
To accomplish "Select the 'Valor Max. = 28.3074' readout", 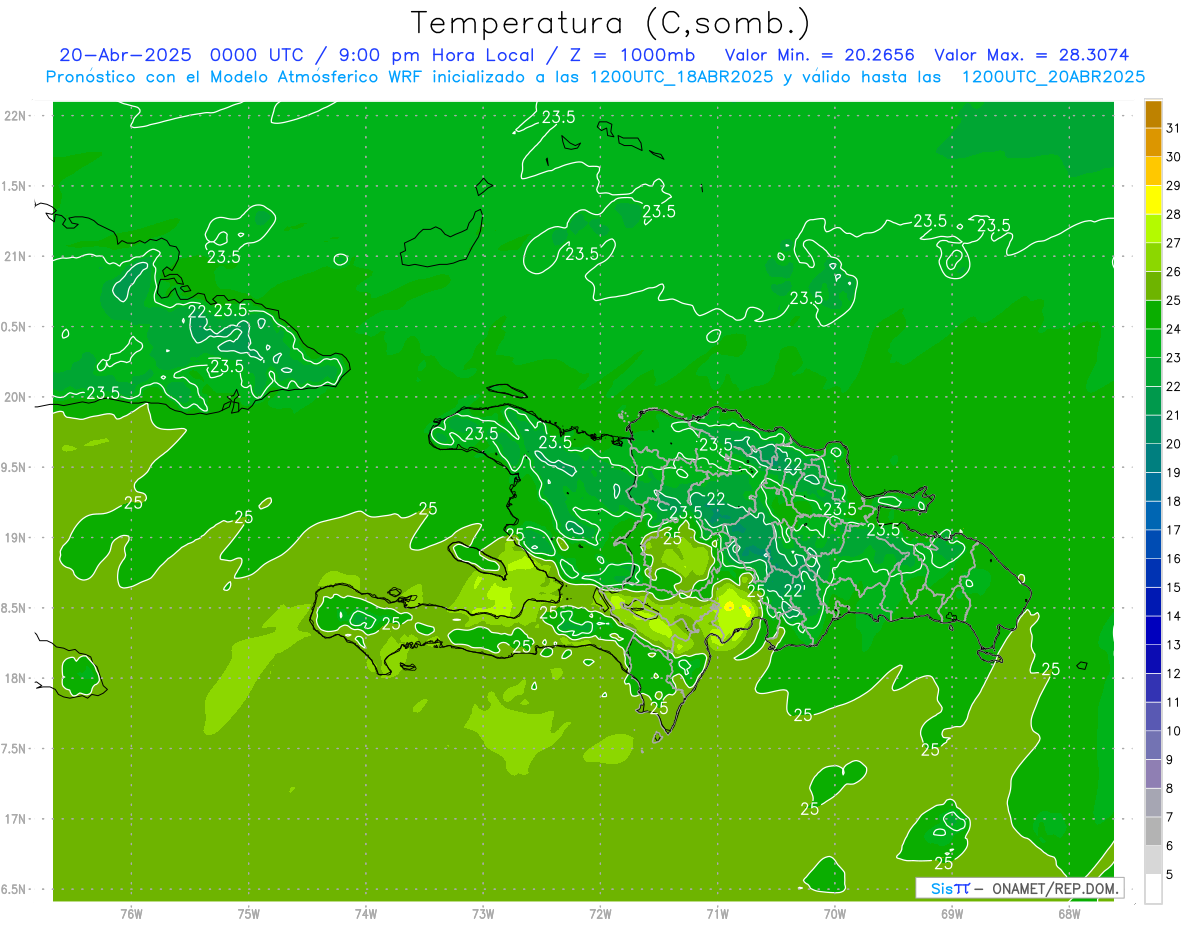I will coord(1032,55).
